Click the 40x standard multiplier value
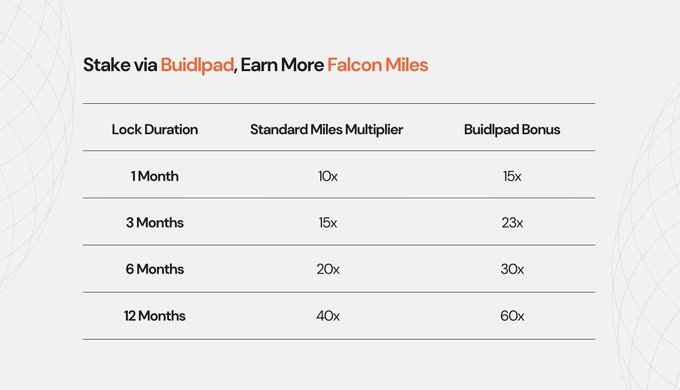The height and width of the screenshot is (390, 680). click(x=328, y=316)
